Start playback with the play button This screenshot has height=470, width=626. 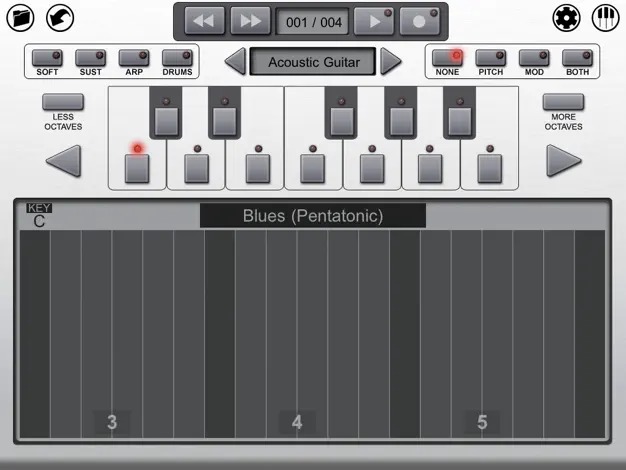click(x=374, y=21)
